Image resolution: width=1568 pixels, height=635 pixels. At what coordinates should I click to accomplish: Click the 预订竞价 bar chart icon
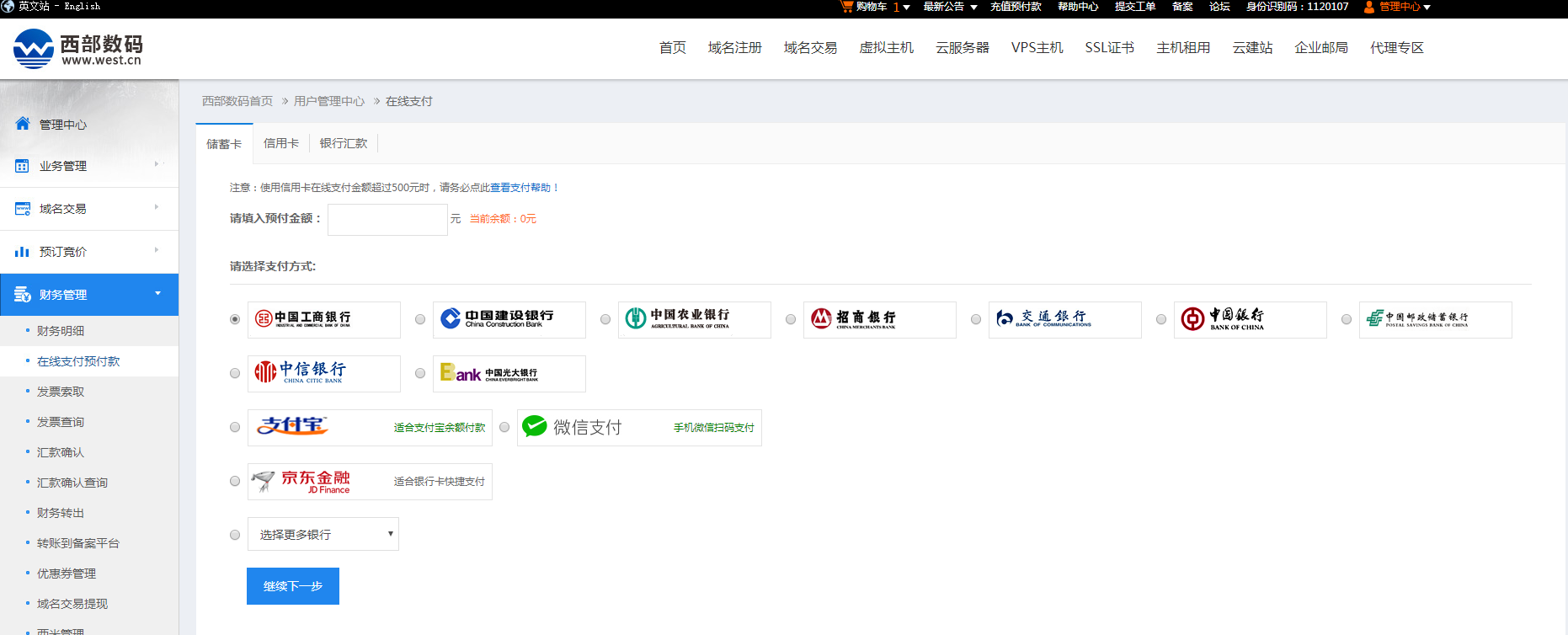point(23,251)
